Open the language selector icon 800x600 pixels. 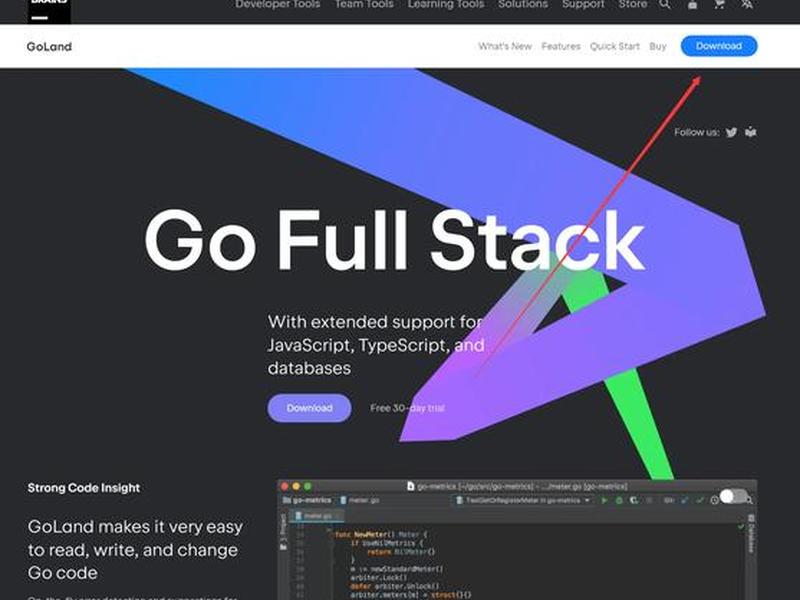[747, 5]
